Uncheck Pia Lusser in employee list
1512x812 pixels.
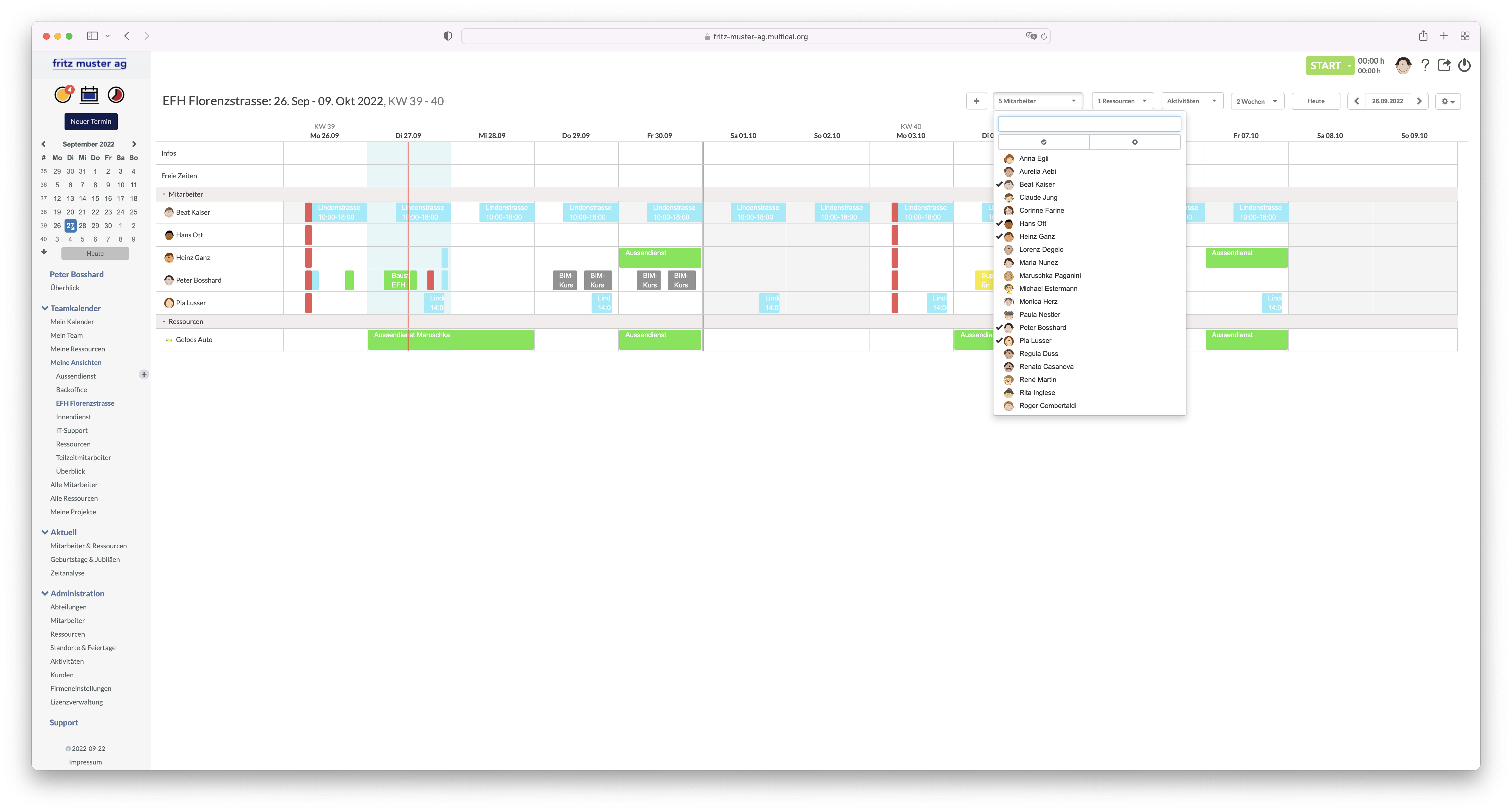(1089, 340)
